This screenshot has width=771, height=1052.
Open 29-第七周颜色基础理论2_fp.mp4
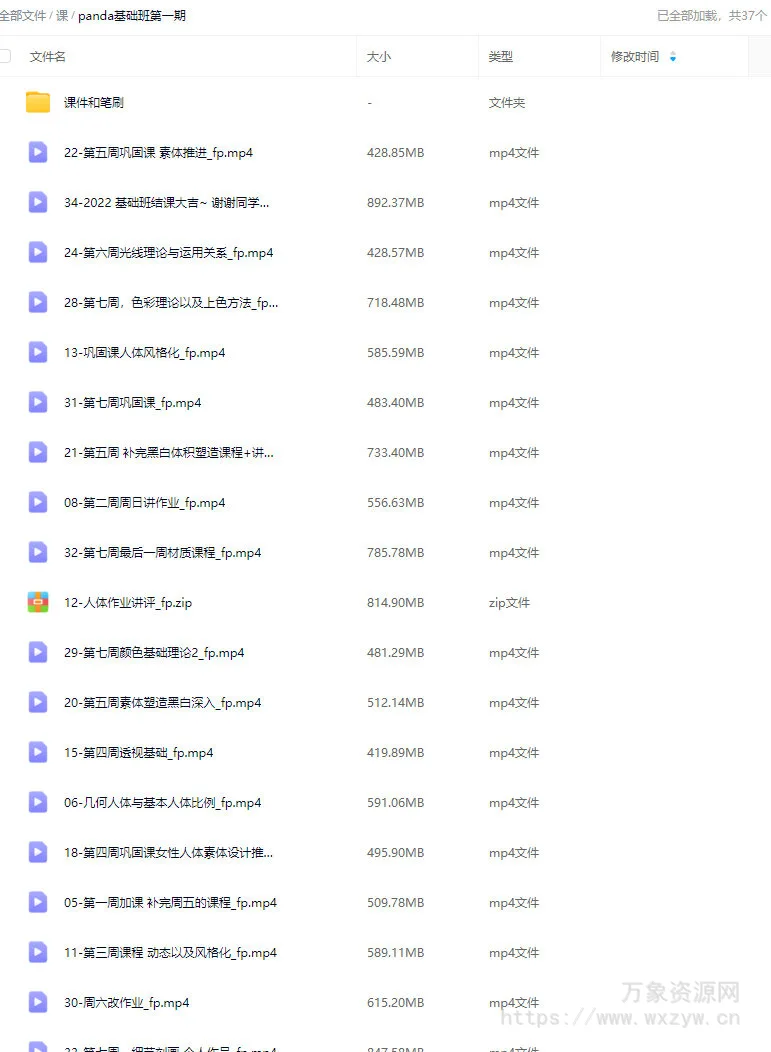pos(154,653)
